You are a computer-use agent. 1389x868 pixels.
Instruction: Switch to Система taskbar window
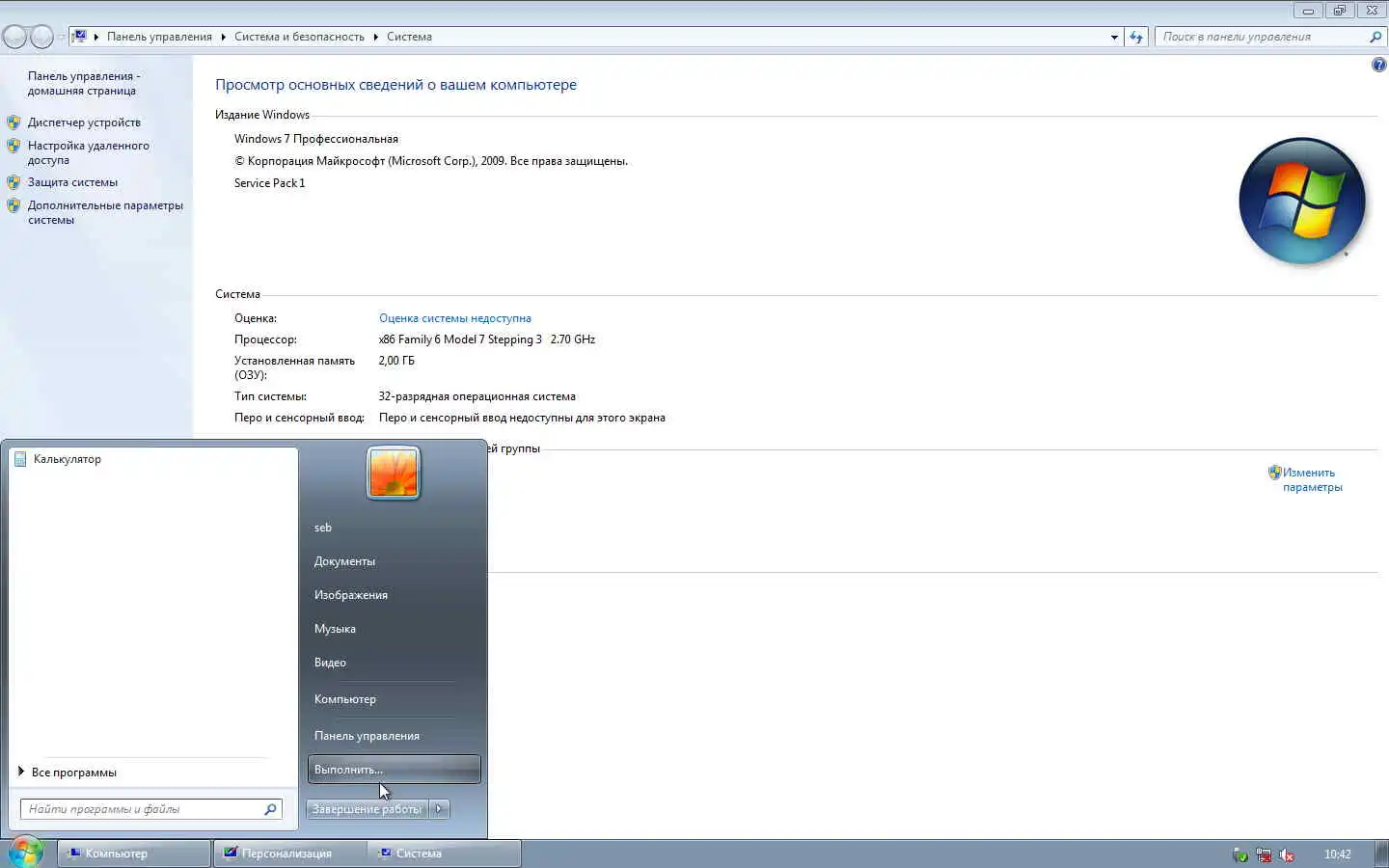[445, 854]
